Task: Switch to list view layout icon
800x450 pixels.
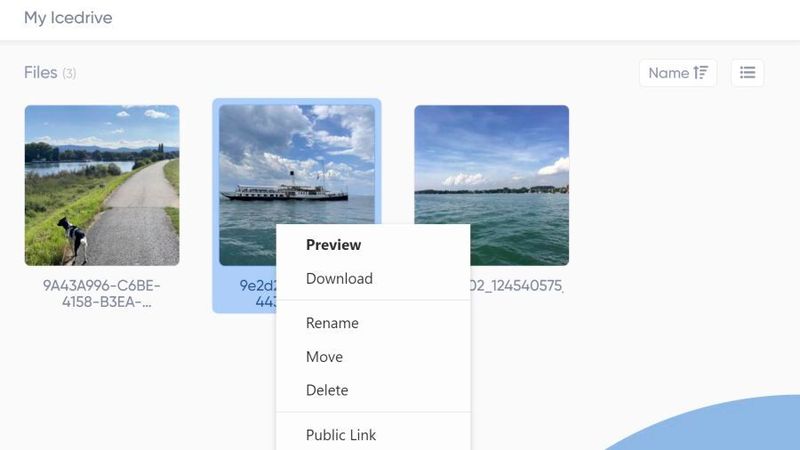Action: (x=747, y=73)
